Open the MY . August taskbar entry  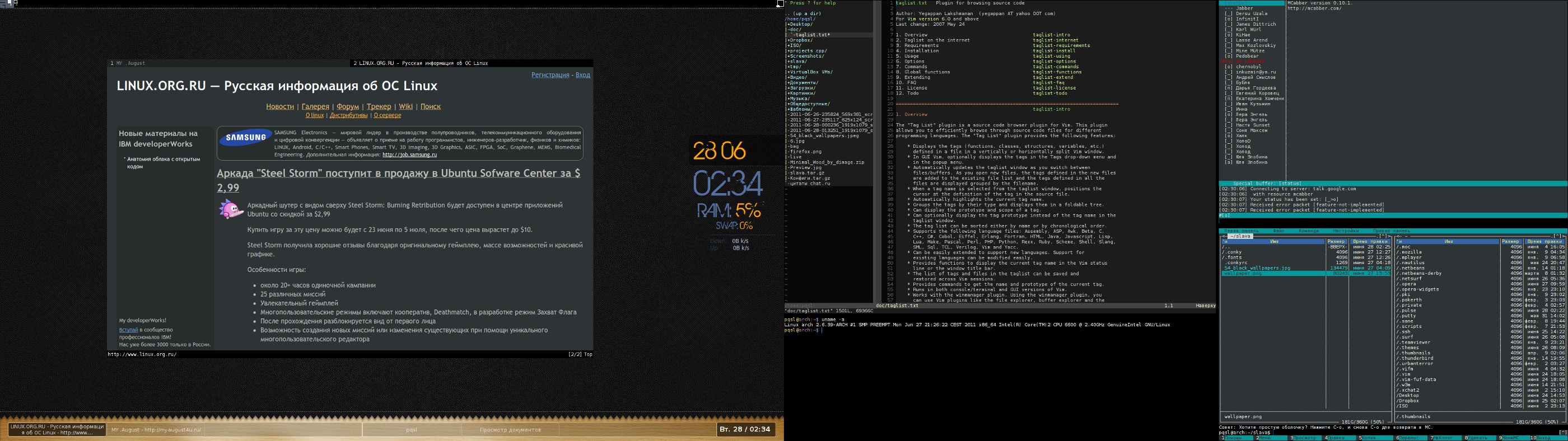[156, 429]
